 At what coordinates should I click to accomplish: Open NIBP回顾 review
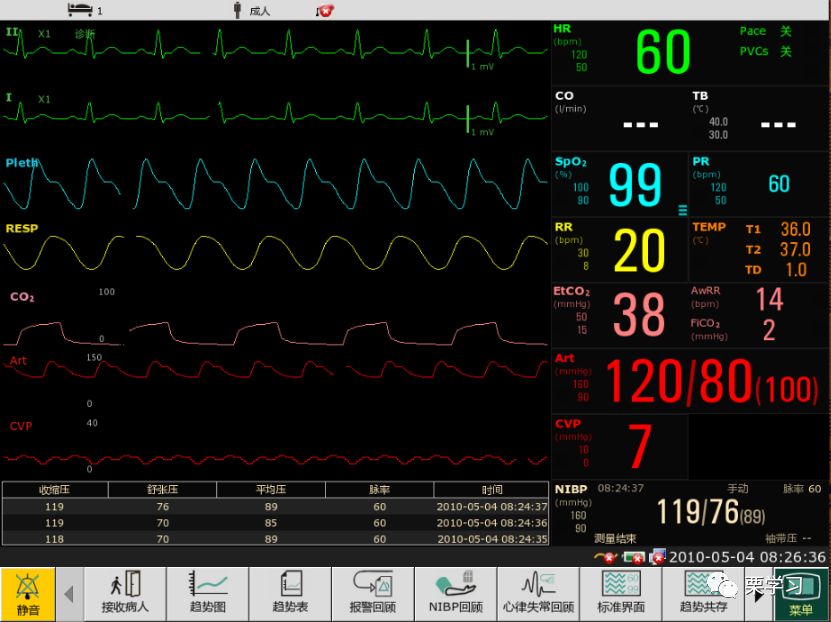(456, 594)
